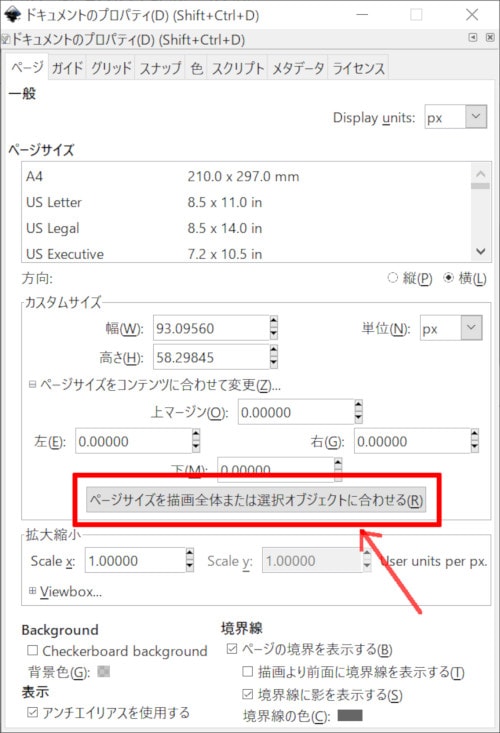Image resolution: width=500 pixels, height=733 pixels.
Task: Minimize the Document Properties window
Action: (x=362, y=14)
